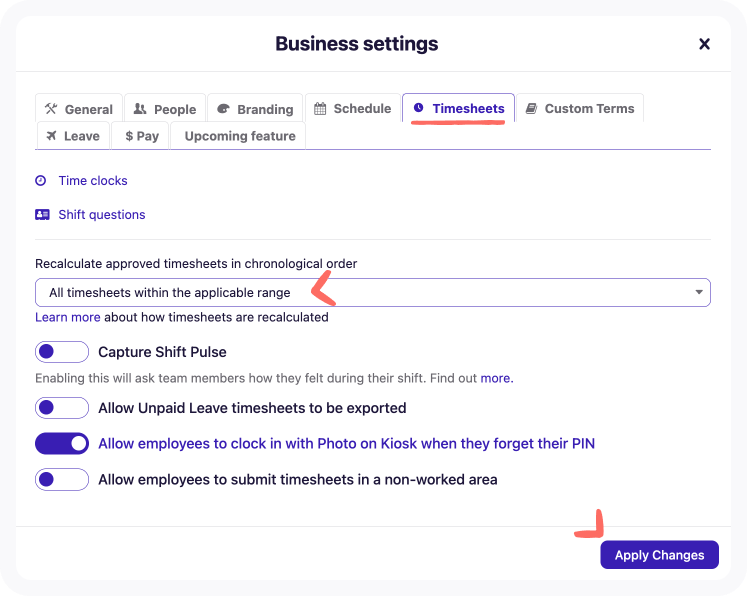Viewport: 747px width, 596px height.
Task: Click the airplane icon on Leave tab
Action: pos(51,136)
